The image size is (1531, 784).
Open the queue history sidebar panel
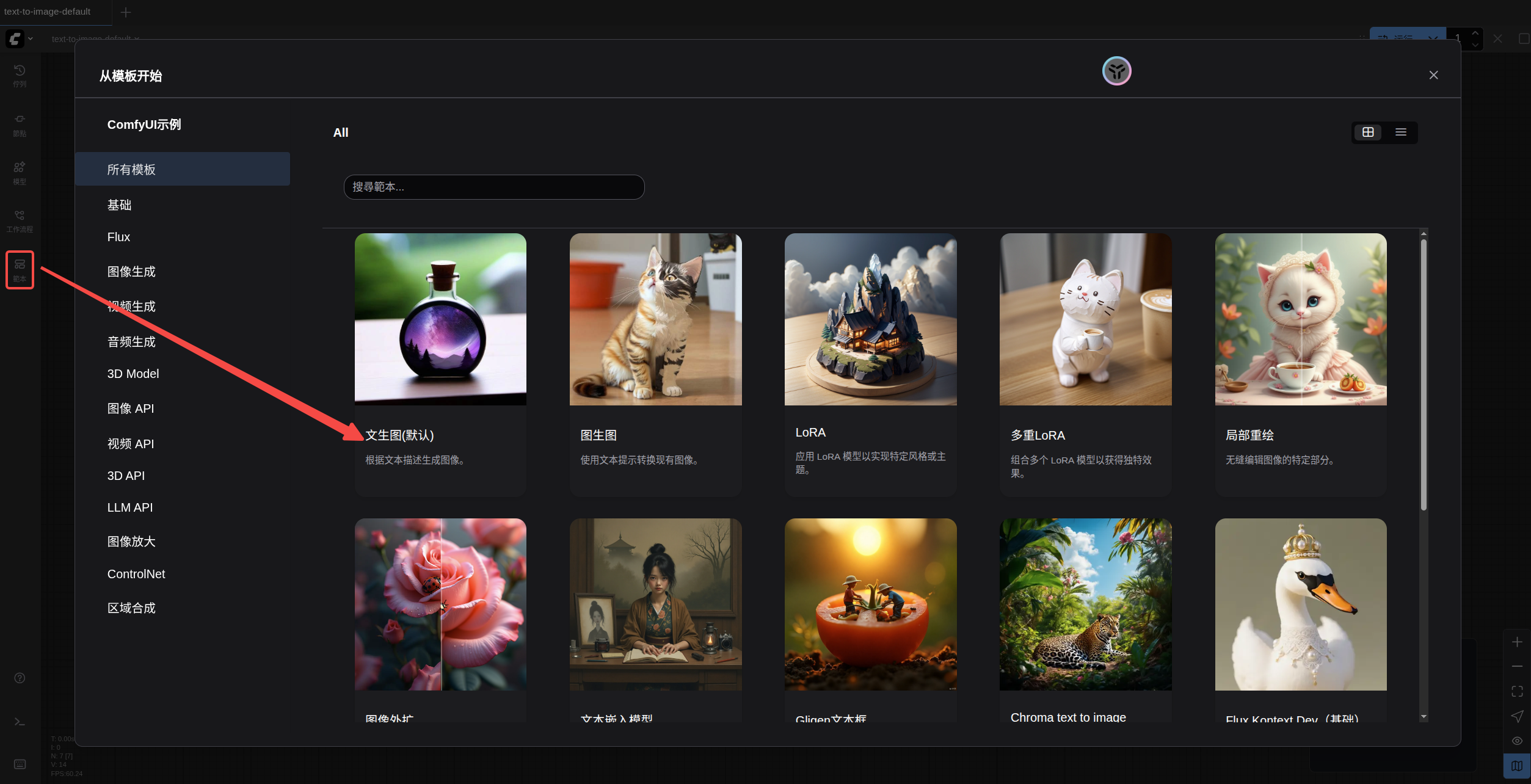point(20,76)
